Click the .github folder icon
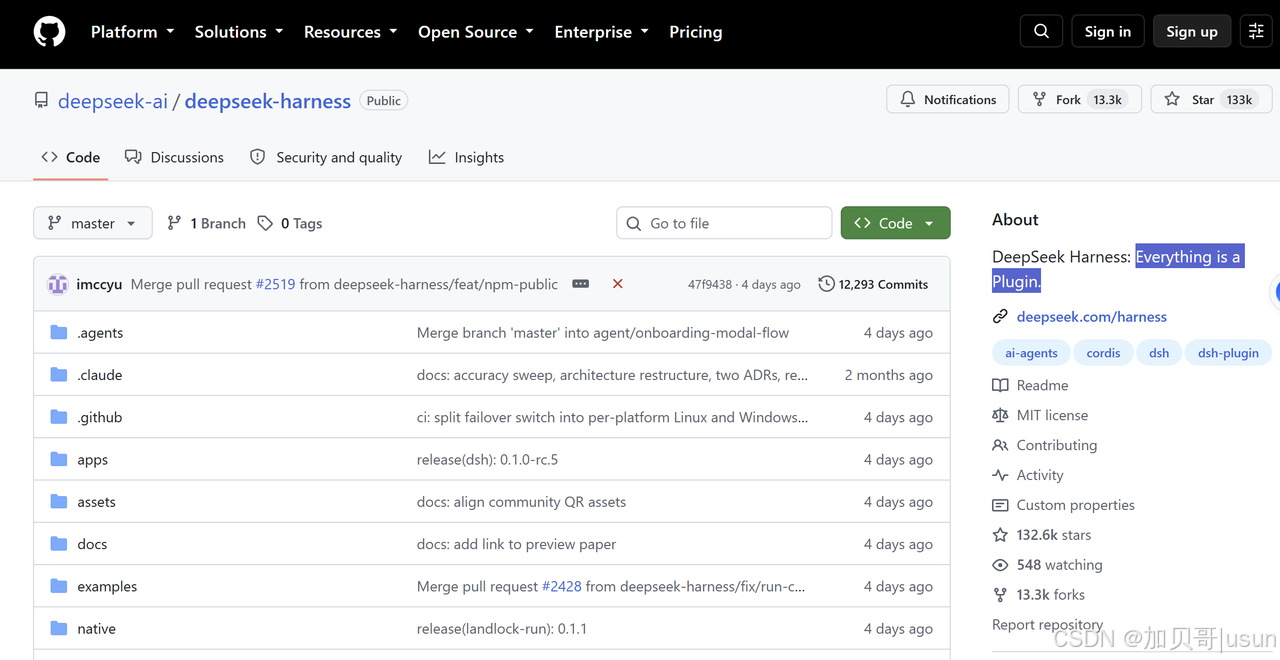 59,417
